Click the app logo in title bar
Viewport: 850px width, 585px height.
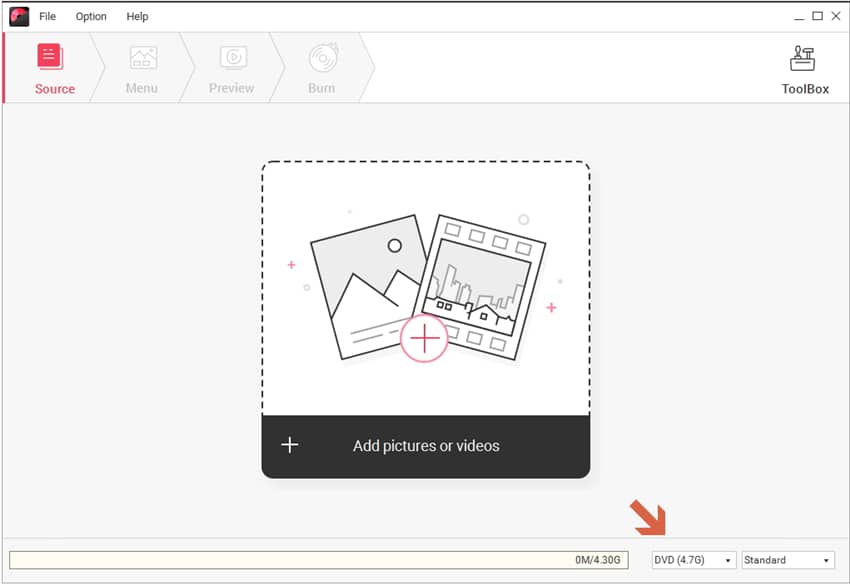click(19, 16)
